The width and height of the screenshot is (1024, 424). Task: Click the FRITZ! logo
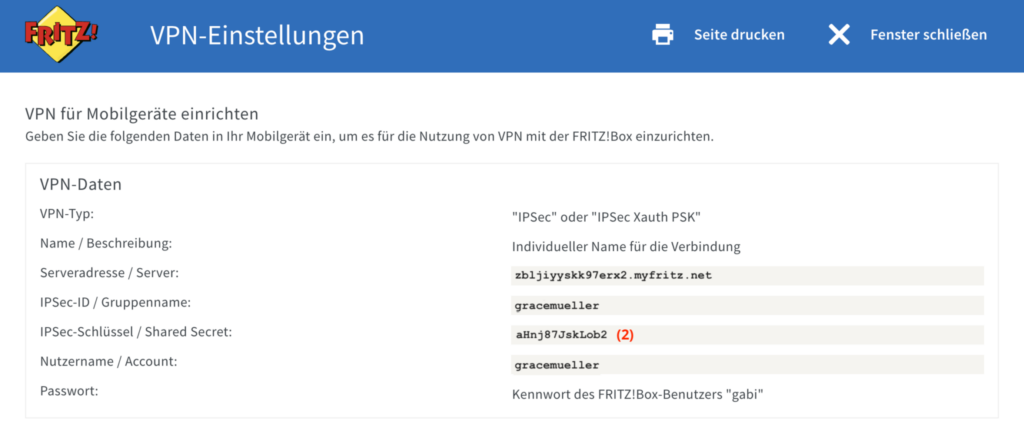tap(61, 35)
